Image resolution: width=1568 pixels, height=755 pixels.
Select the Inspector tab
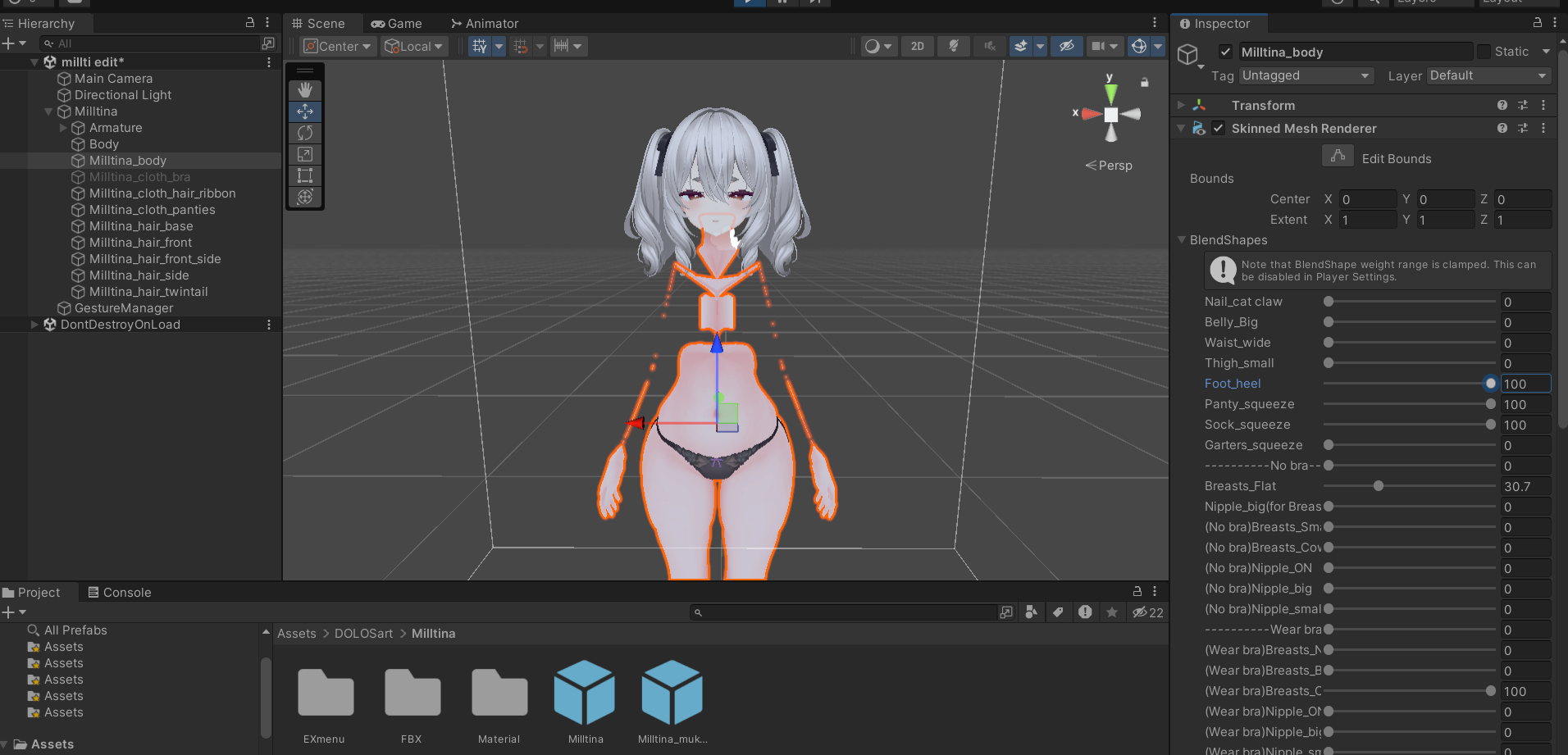(x=1216, y=24)
